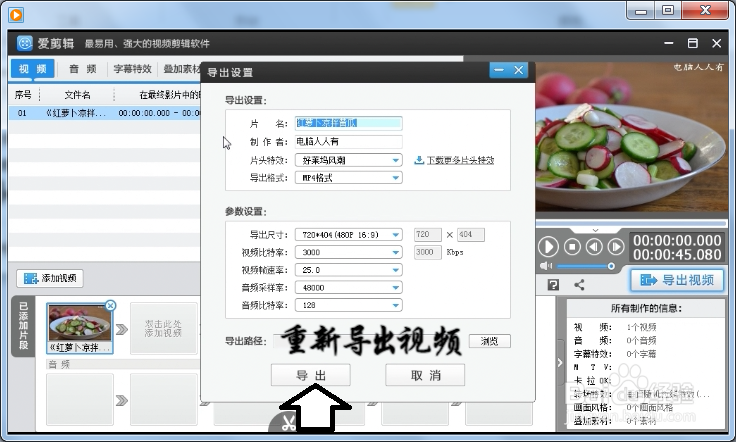Click the share icon below preview
The width and height of the screenshot is (736, 442).
click(x=579, y=285)
